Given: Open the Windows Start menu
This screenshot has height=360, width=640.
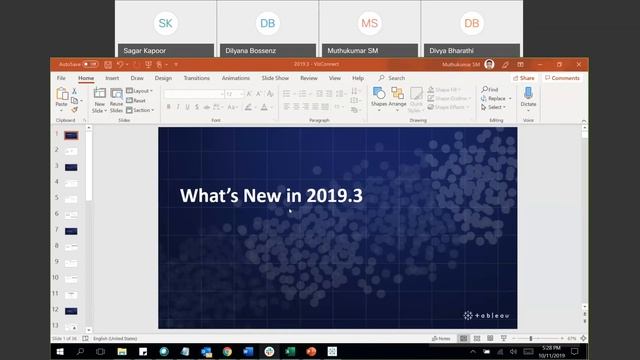Looking at the screenshot, I should pos(60,351).
